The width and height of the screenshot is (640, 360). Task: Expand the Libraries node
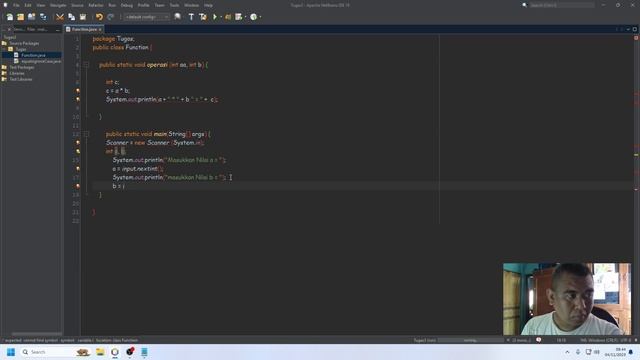pos(4,73)
